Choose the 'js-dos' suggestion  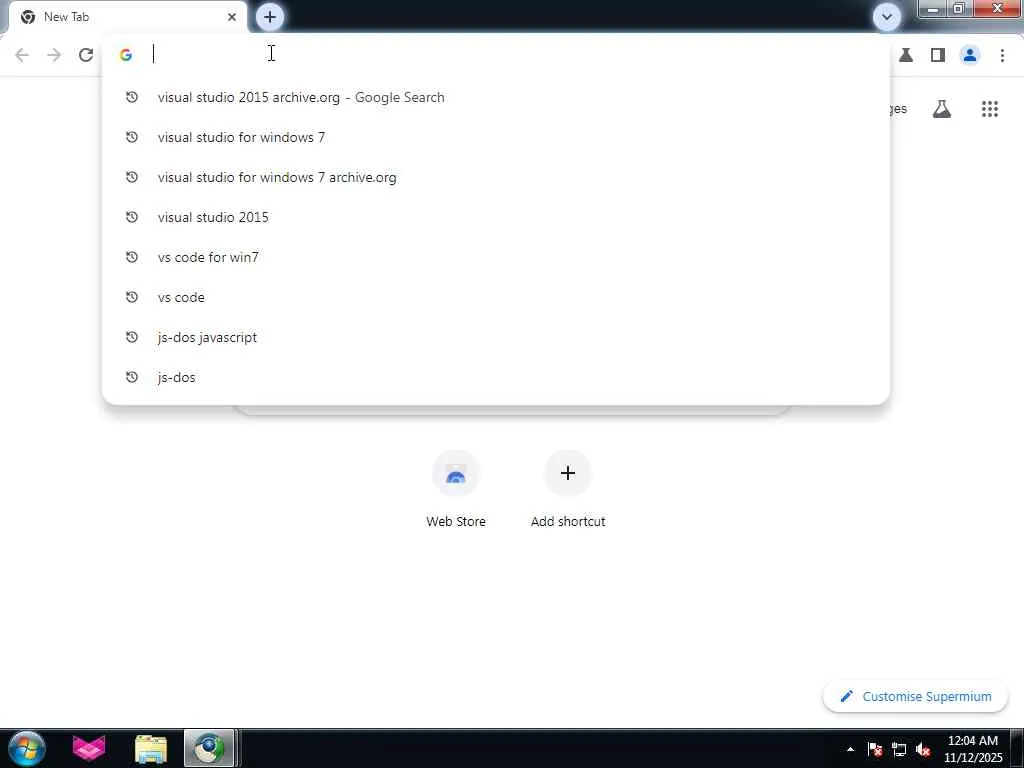[x=496, y=377]
